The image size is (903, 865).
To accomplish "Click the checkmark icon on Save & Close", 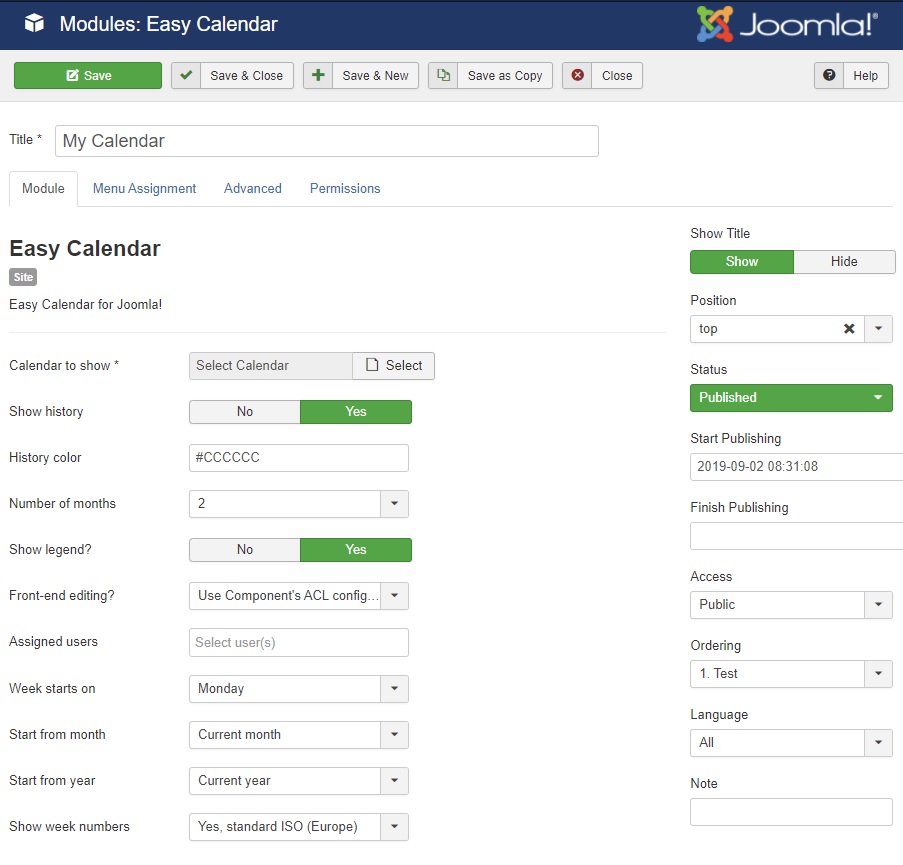I will [x=185, y=75].
